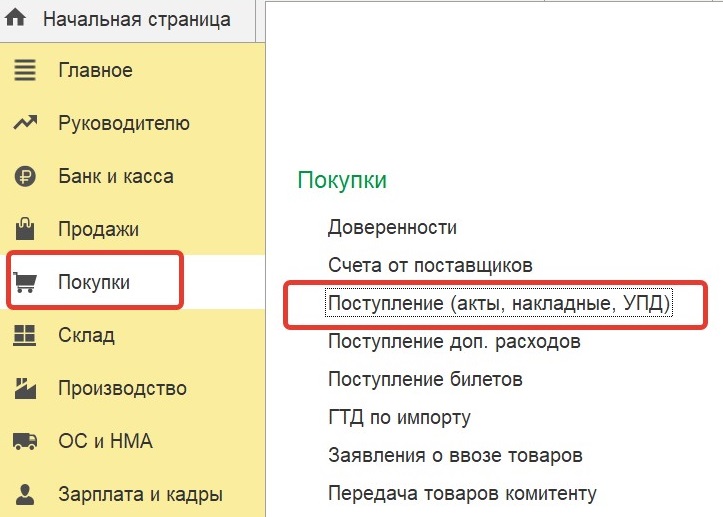Open Передача товаров комитенту
The width and height of the screenshot is (723, 517).
pyautogui.click(x=462, y=493)
